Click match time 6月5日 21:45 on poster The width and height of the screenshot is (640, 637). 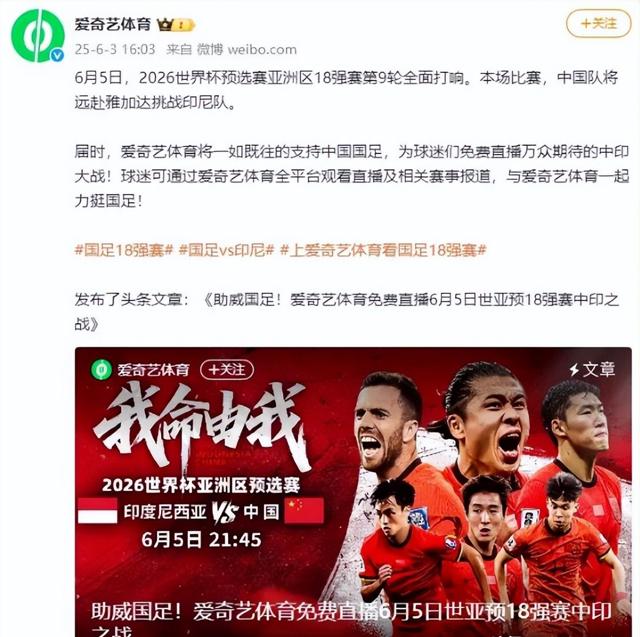201,539
